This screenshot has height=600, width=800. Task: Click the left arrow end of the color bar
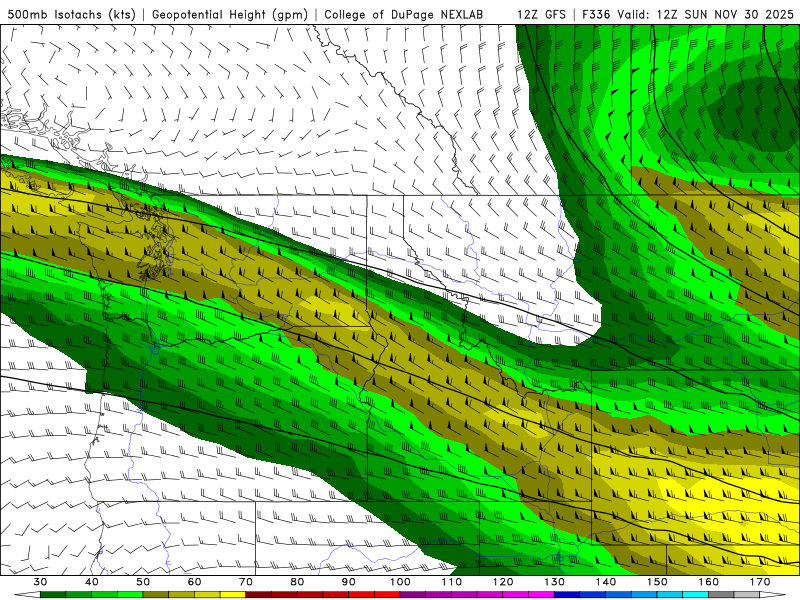click(x=27, y=595)
